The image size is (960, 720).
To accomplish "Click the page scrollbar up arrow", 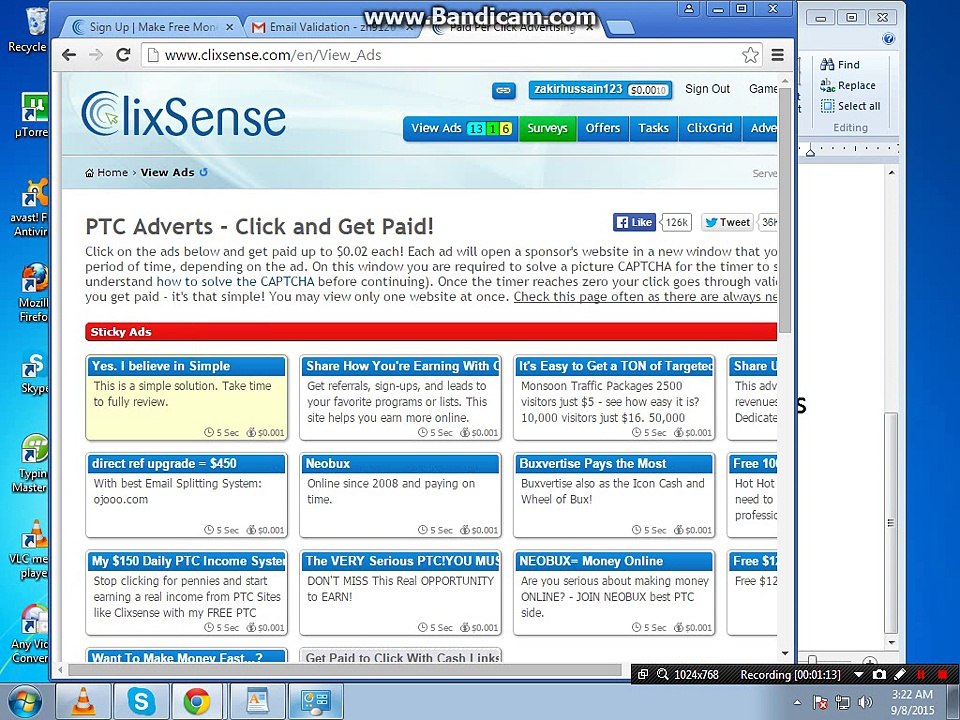I will [785, 80].
